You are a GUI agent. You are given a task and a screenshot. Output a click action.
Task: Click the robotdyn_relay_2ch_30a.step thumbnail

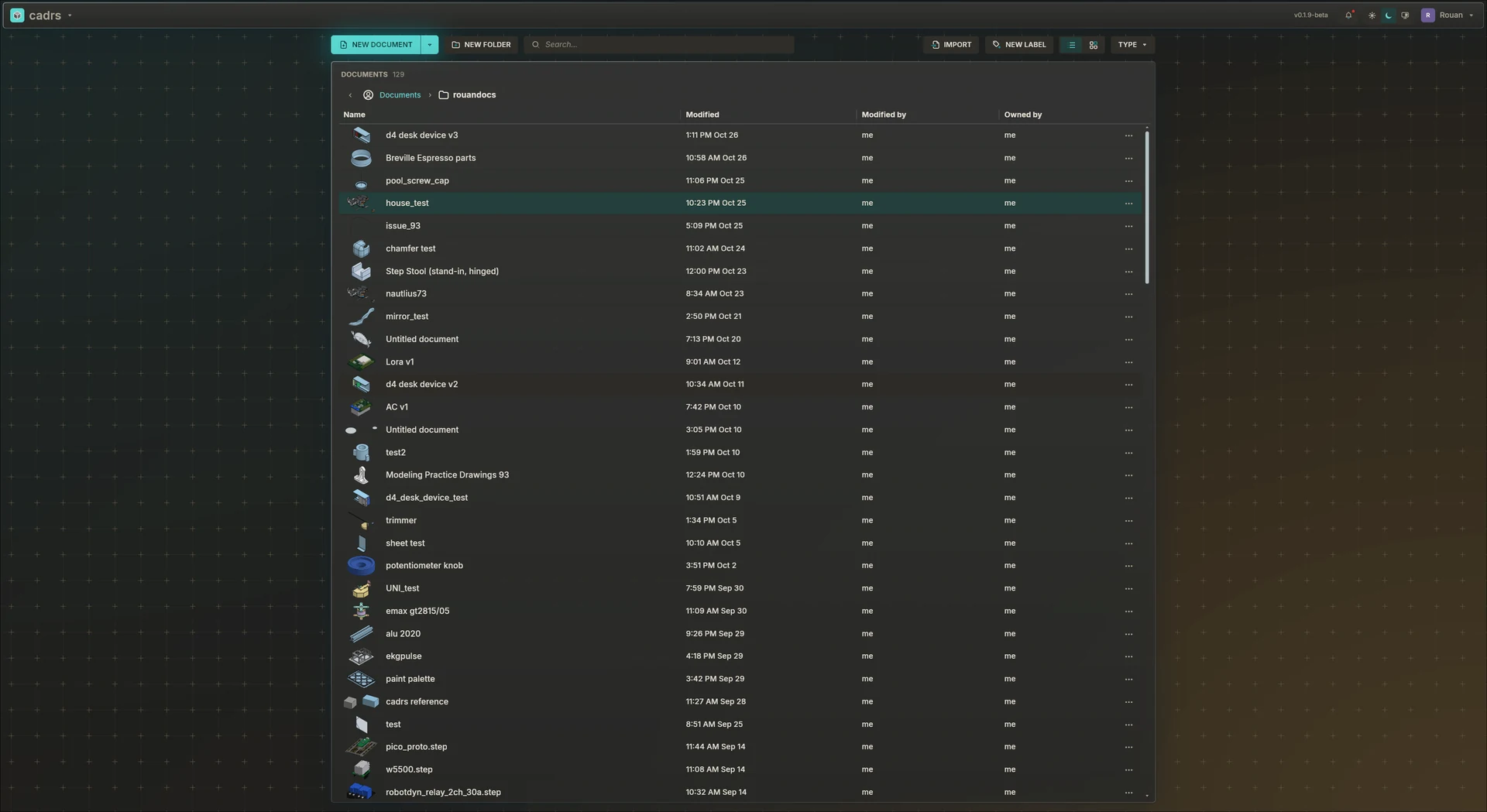(x=360, y=792)
